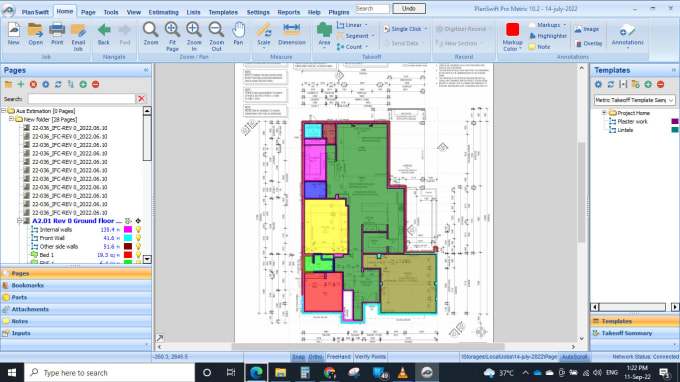This screenshot has height=382, width=680.
Task: Toggle AutoScroll in status bar
Action: tap(574, 357)
